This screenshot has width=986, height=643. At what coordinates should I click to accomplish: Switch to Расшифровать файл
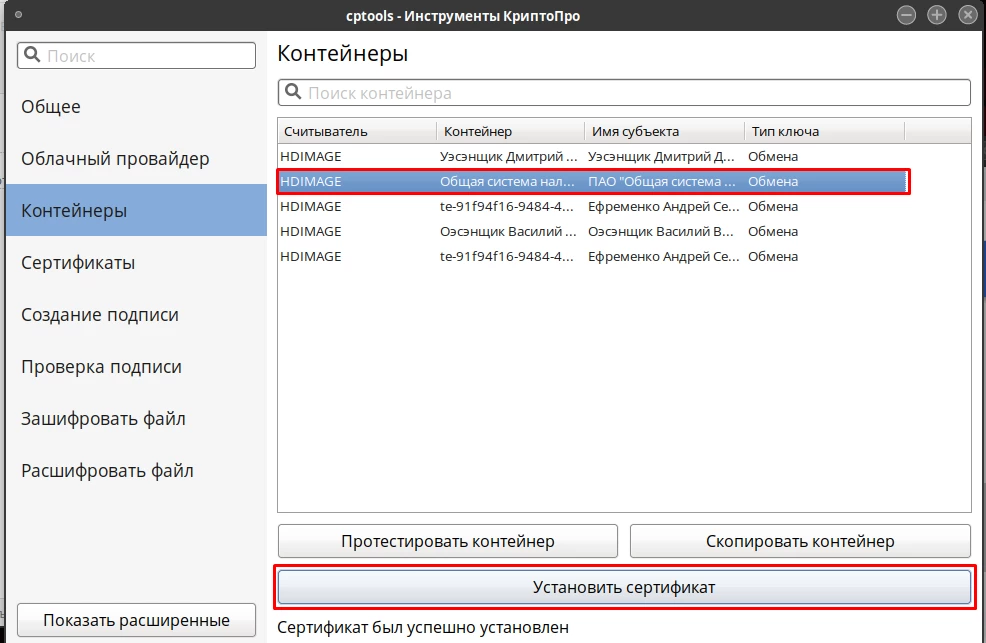136,471
